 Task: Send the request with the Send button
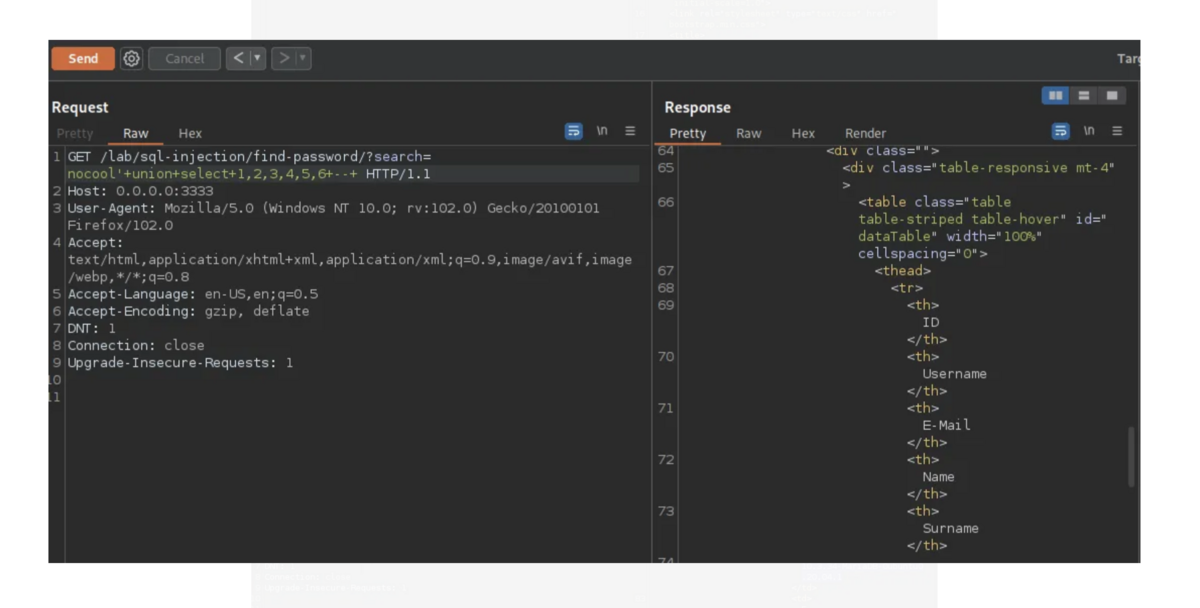click(x=83, y=59)
